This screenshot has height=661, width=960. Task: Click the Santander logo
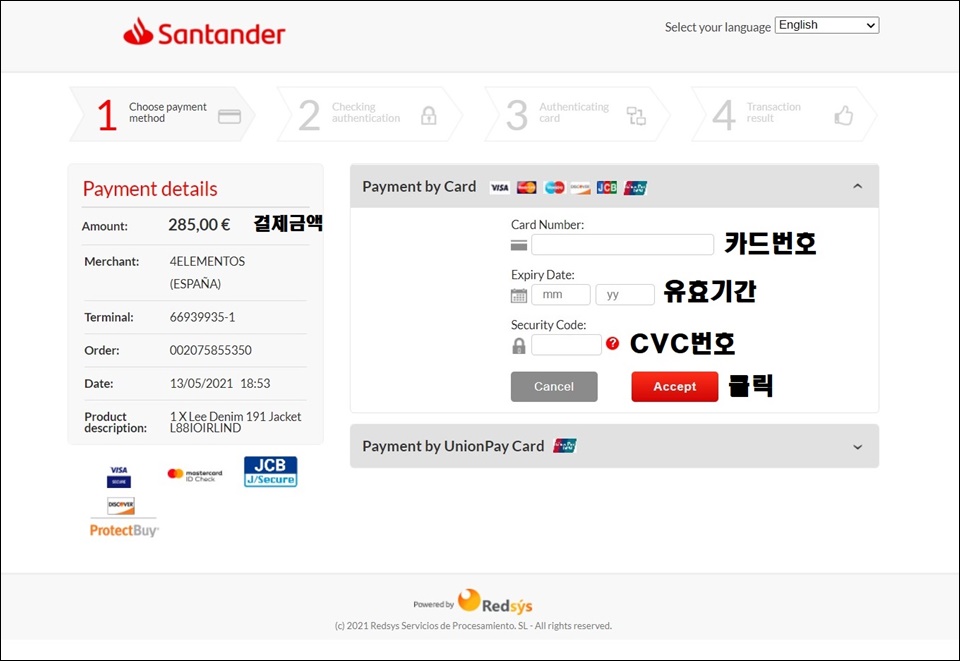coord(204,32)
